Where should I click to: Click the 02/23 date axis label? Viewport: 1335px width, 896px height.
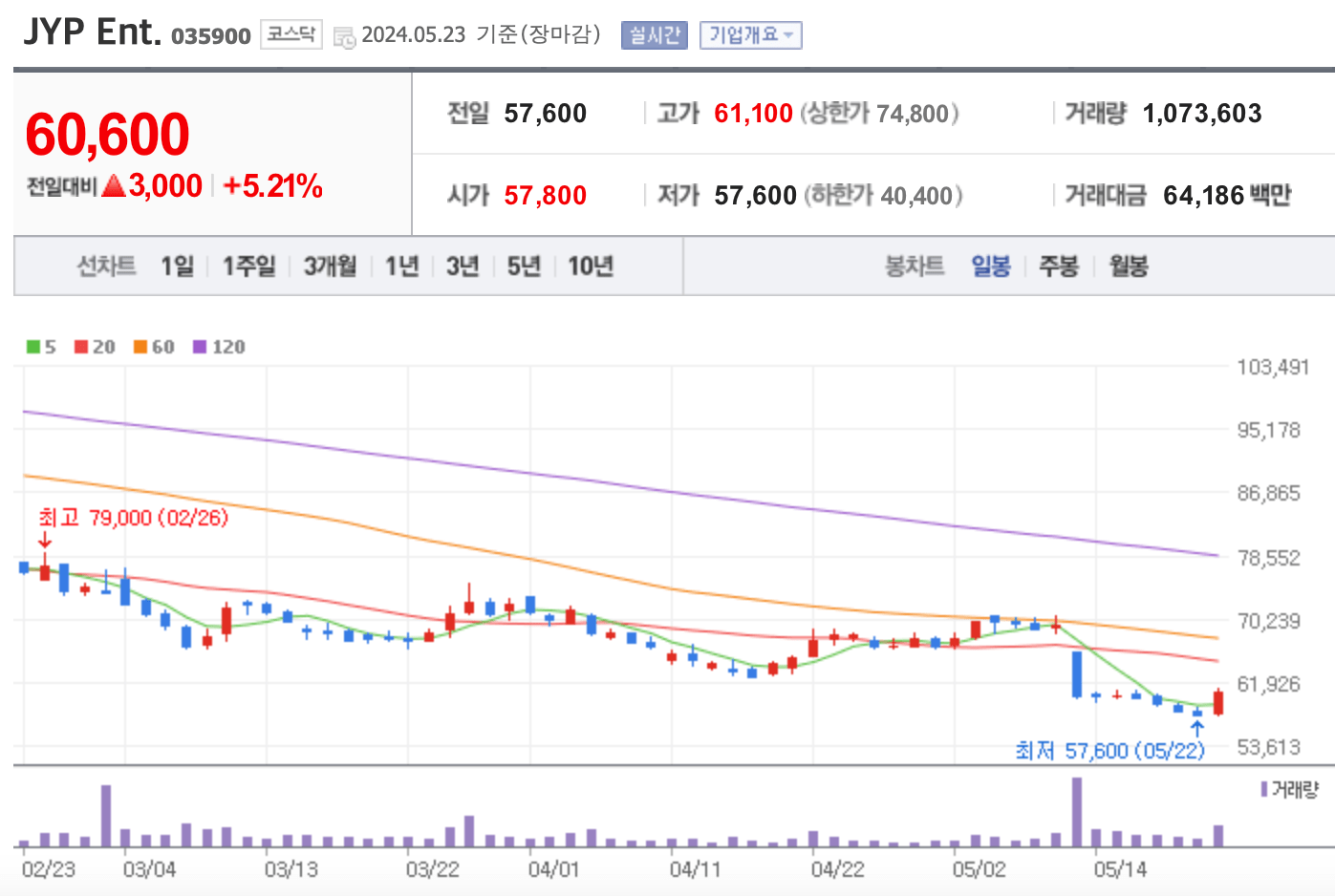click(x=49, y=870)
